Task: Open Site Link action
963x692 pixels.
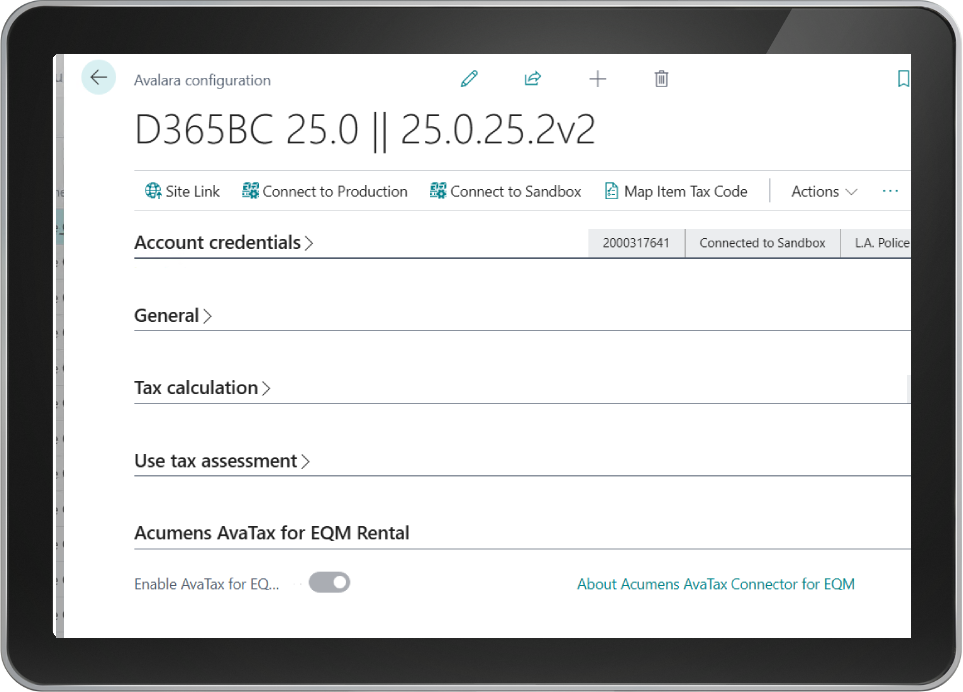Action: click(182, 192)
